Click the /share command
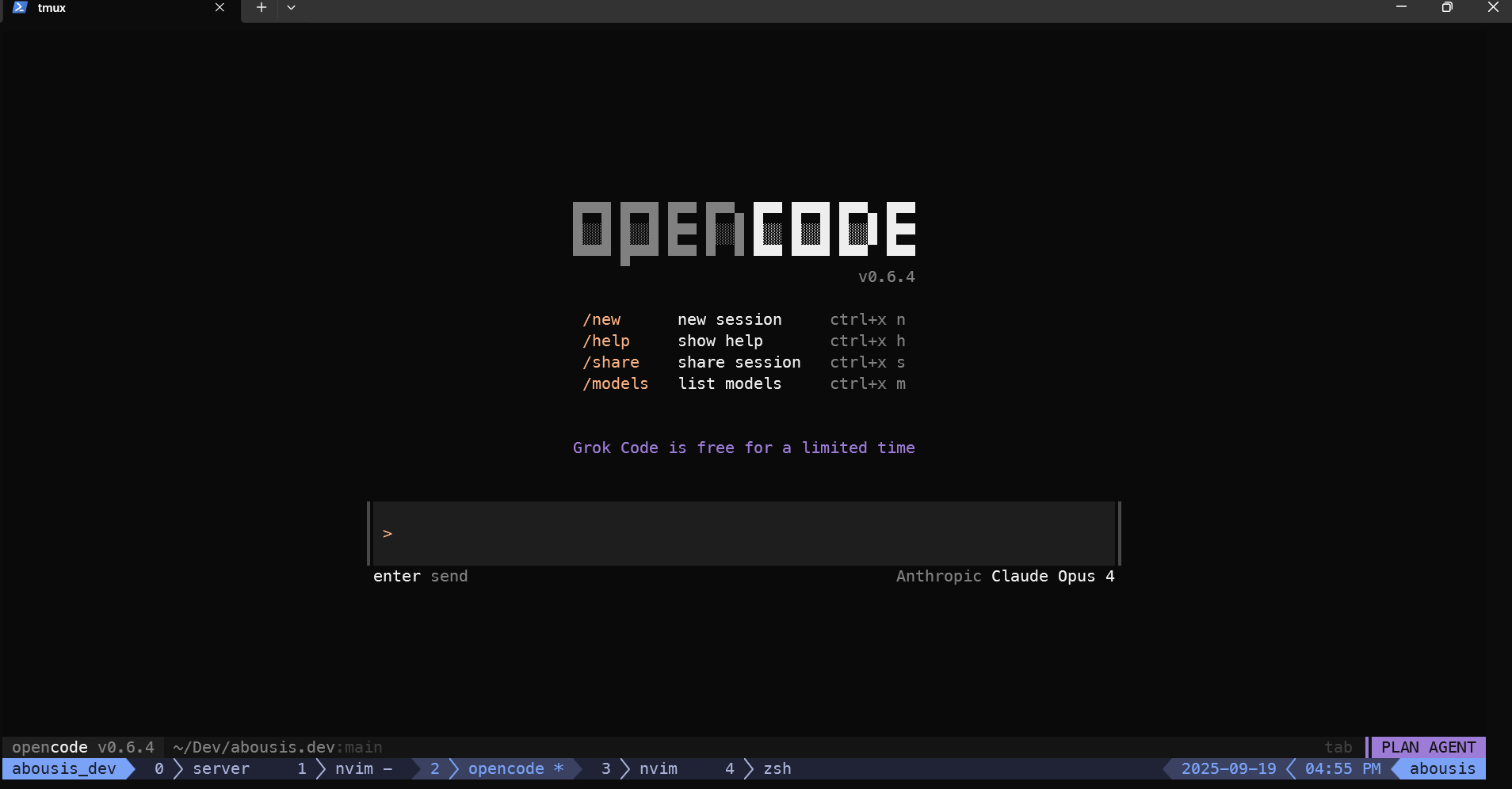The width and height of the screenshot is (1512, 789). pos(611,363)
